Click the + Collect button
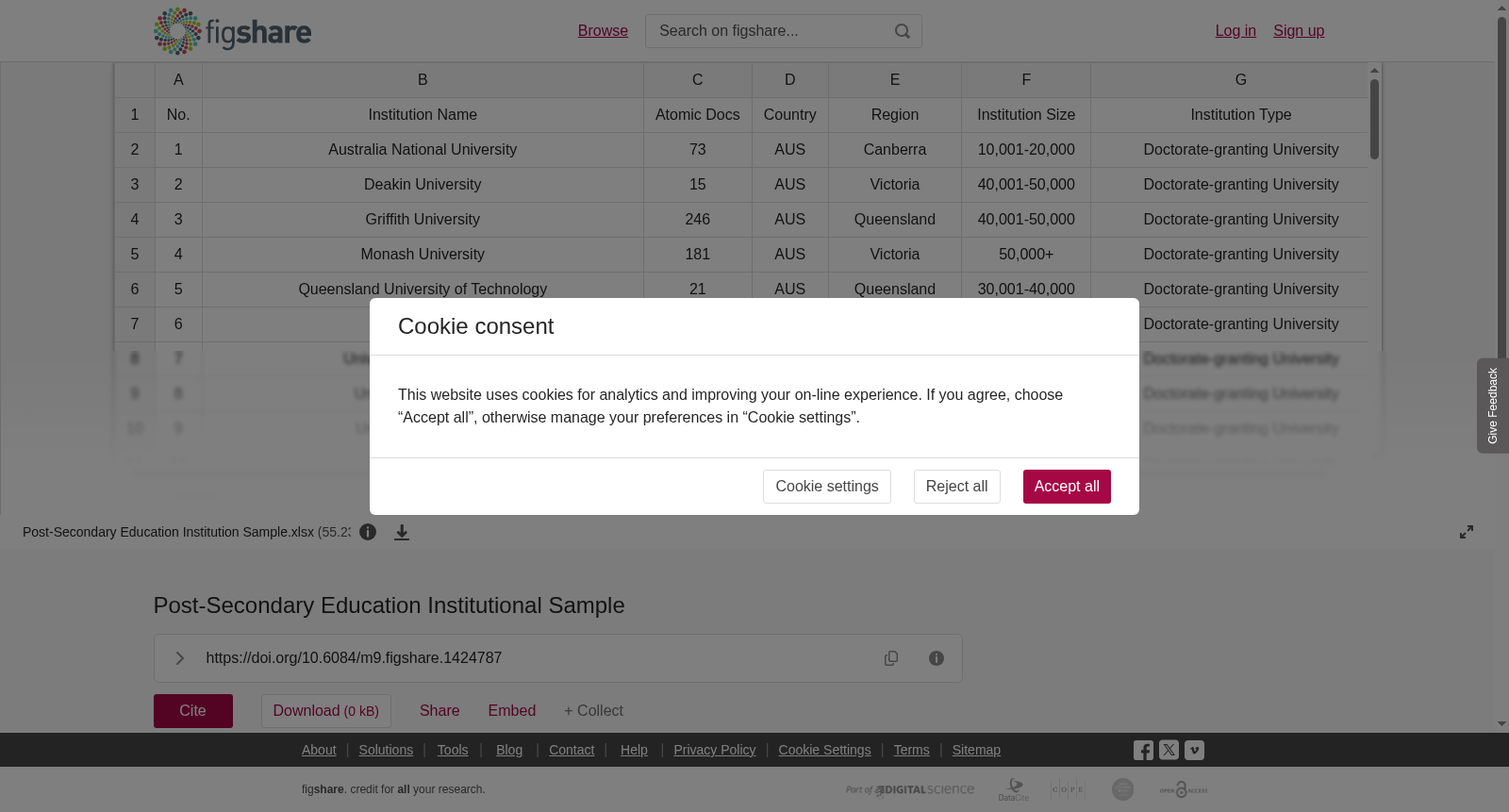The height and width of the screenshot is (812, 1509). pyautogui.click(x=593, y=711)
